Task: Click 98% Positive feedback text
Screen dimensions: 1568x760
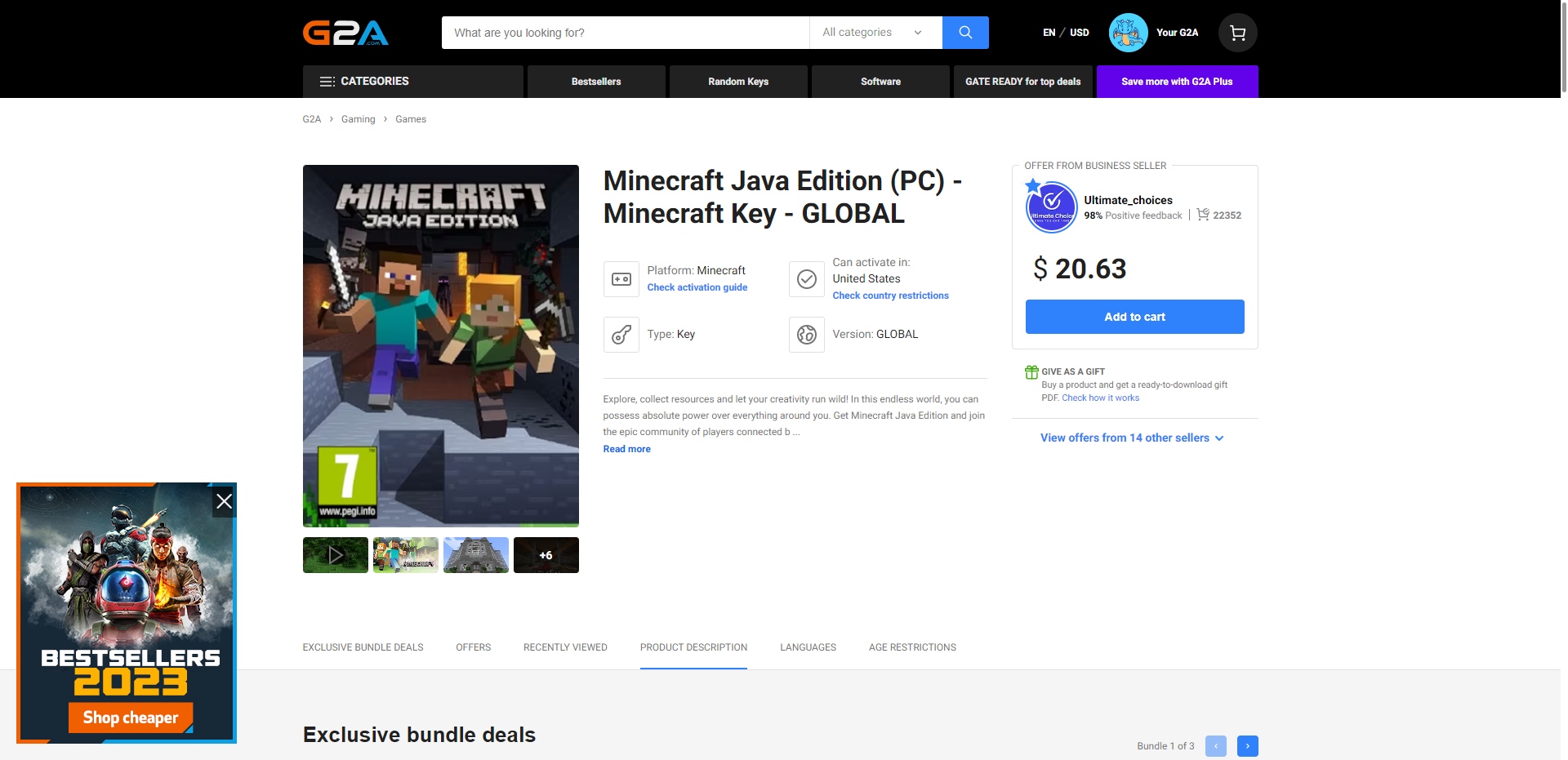Action: (x=1133, y=216)
